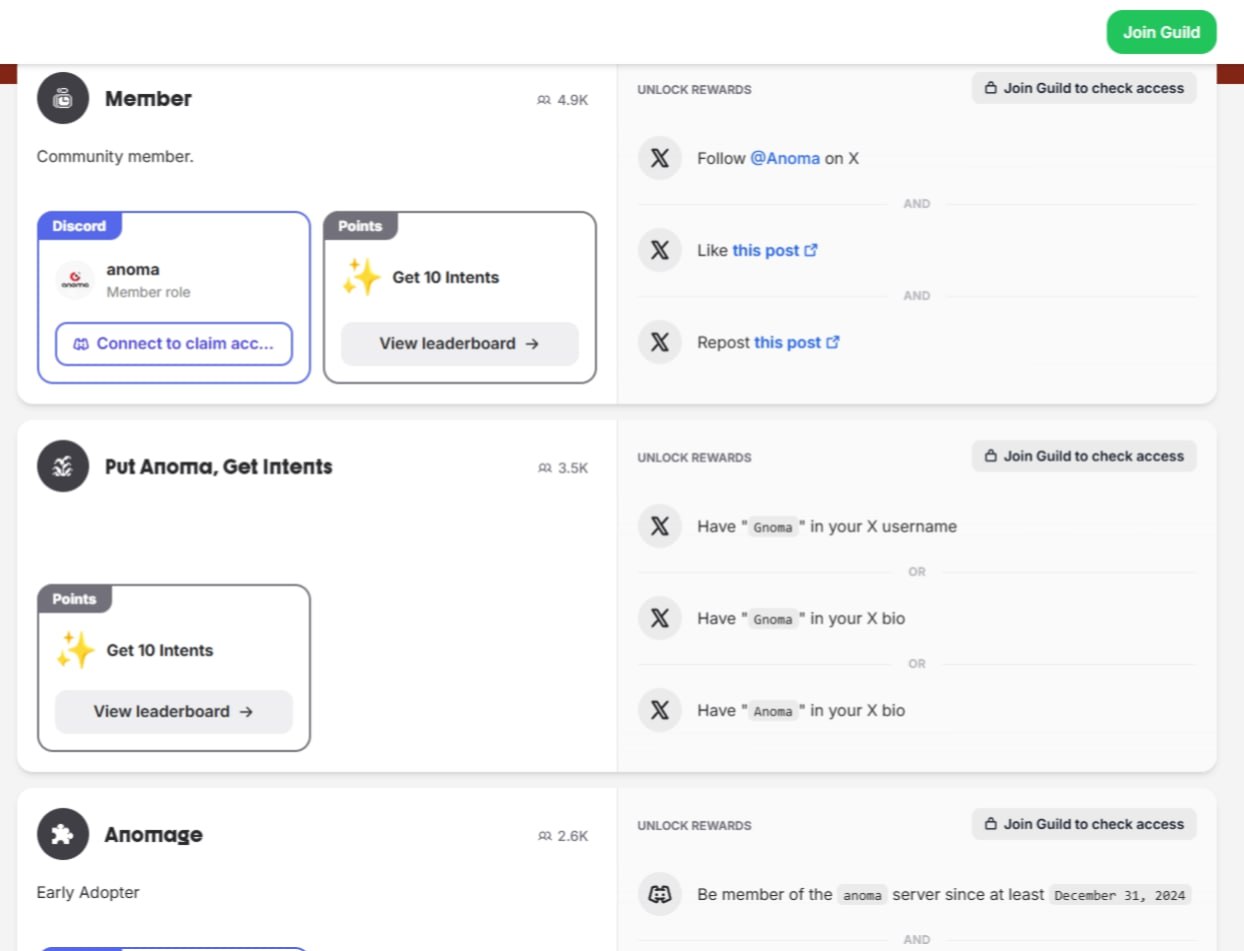Click the X icon beside Repost this post
The height and width of the screenshot is (951, 1244).
point(660,342)
